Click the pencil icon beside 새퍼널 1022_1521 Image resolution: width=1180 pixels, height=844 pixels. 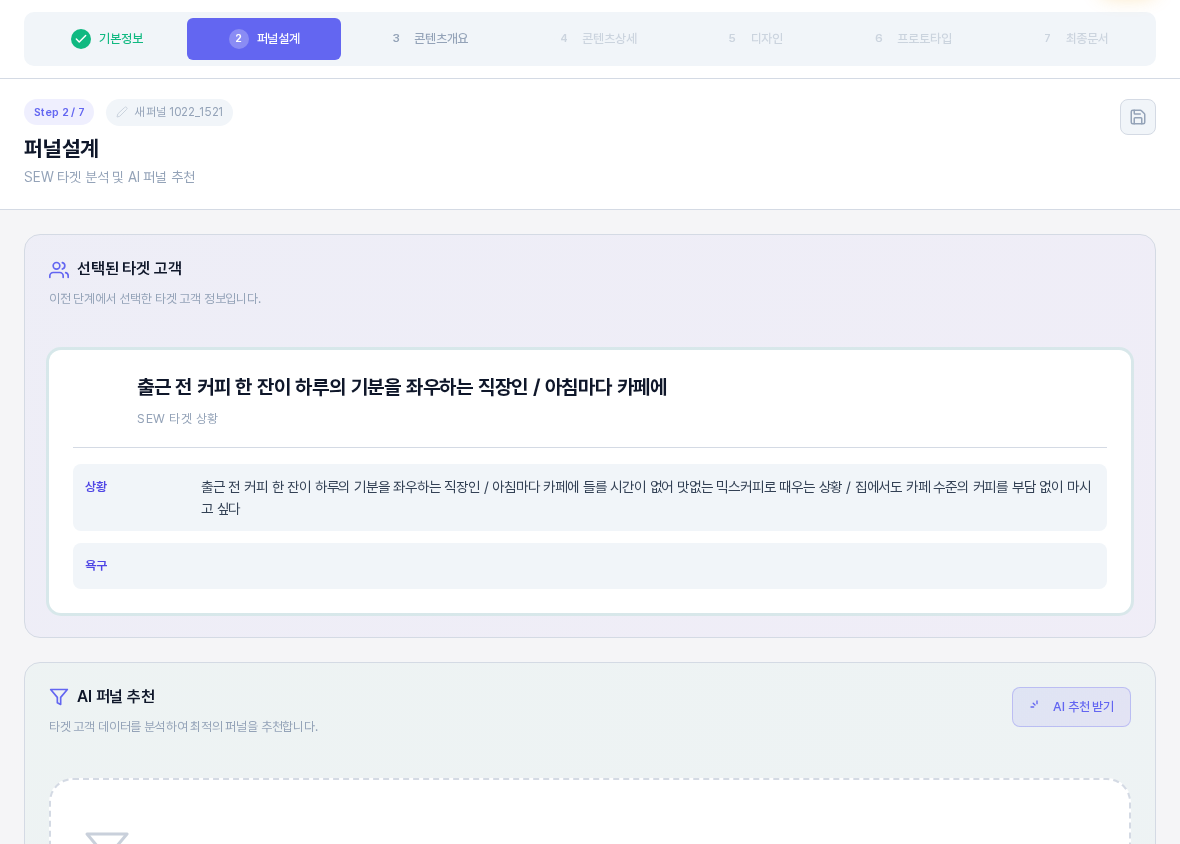(x=121, y=112)
